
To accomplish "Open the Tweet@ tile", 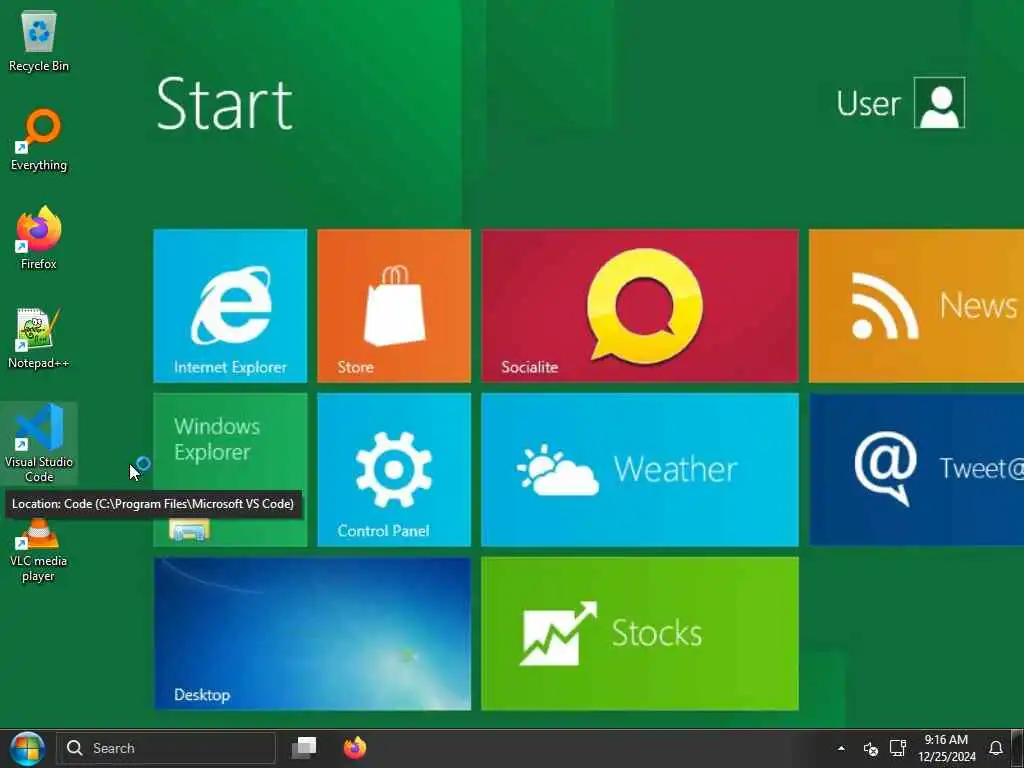I will click(916, 470).
